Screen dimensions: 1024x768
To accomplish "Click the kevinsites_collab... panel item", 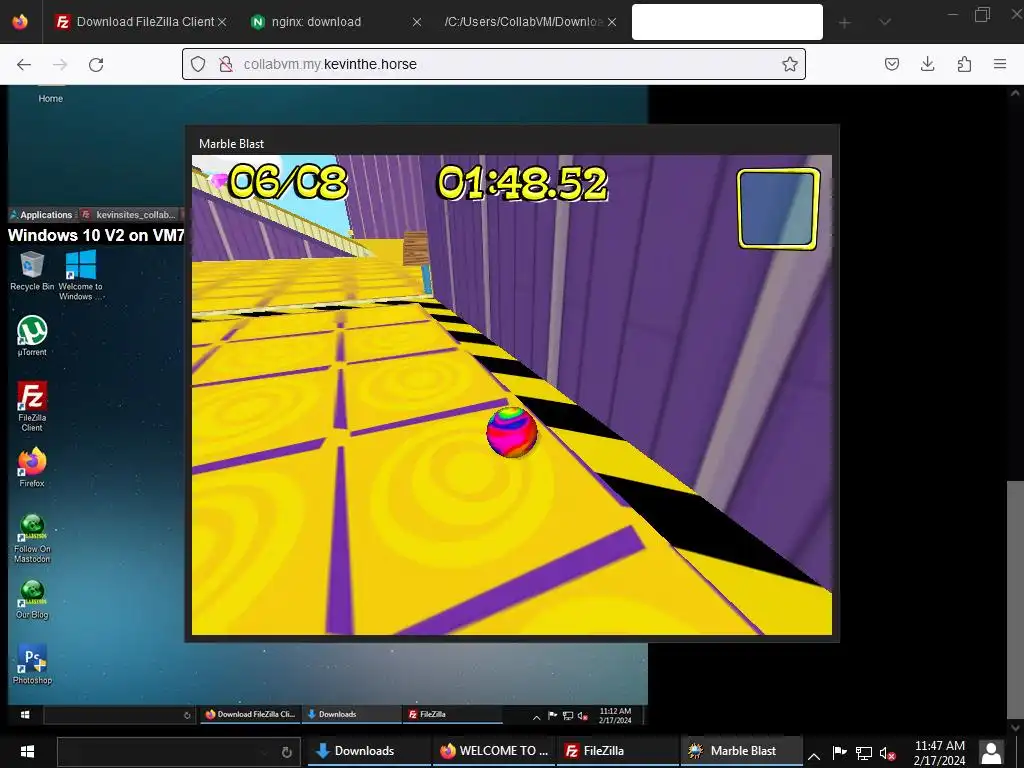I will [129, 214].
